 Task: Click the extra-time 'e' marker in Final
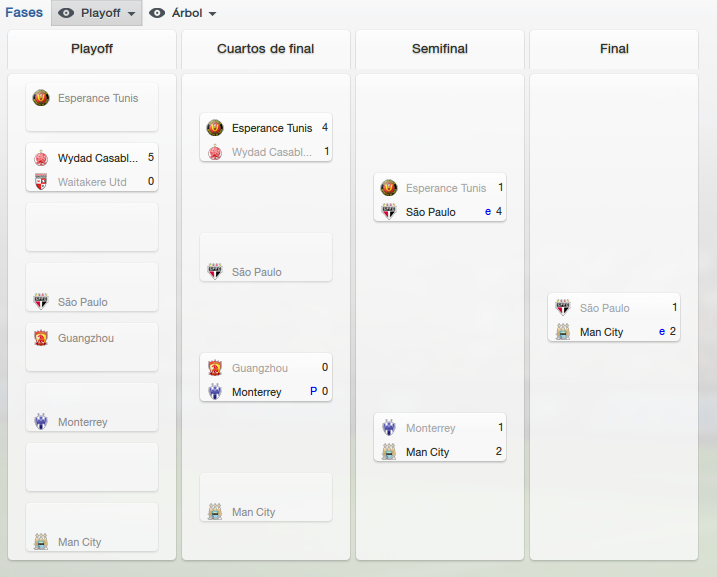[662, 332]
